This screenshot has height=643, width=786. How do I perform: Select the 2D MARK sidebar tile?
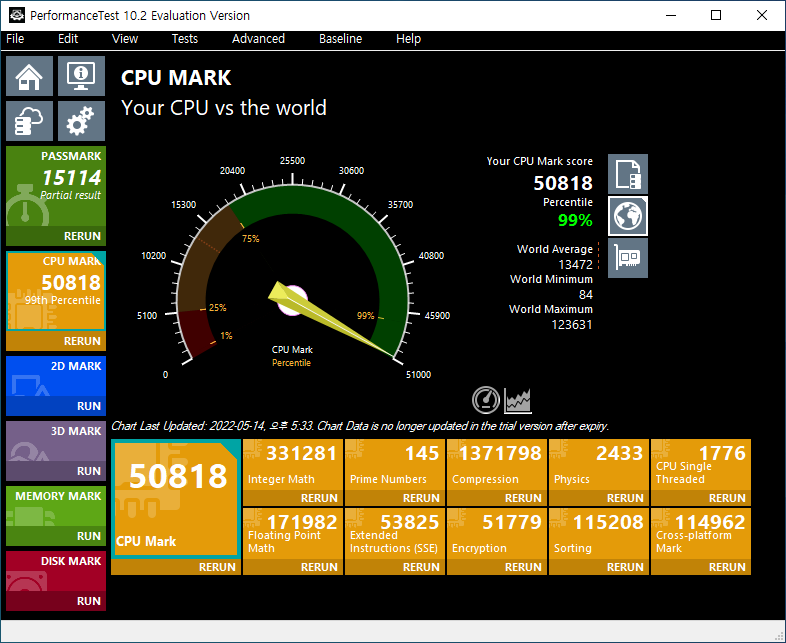tap(56, 376)
